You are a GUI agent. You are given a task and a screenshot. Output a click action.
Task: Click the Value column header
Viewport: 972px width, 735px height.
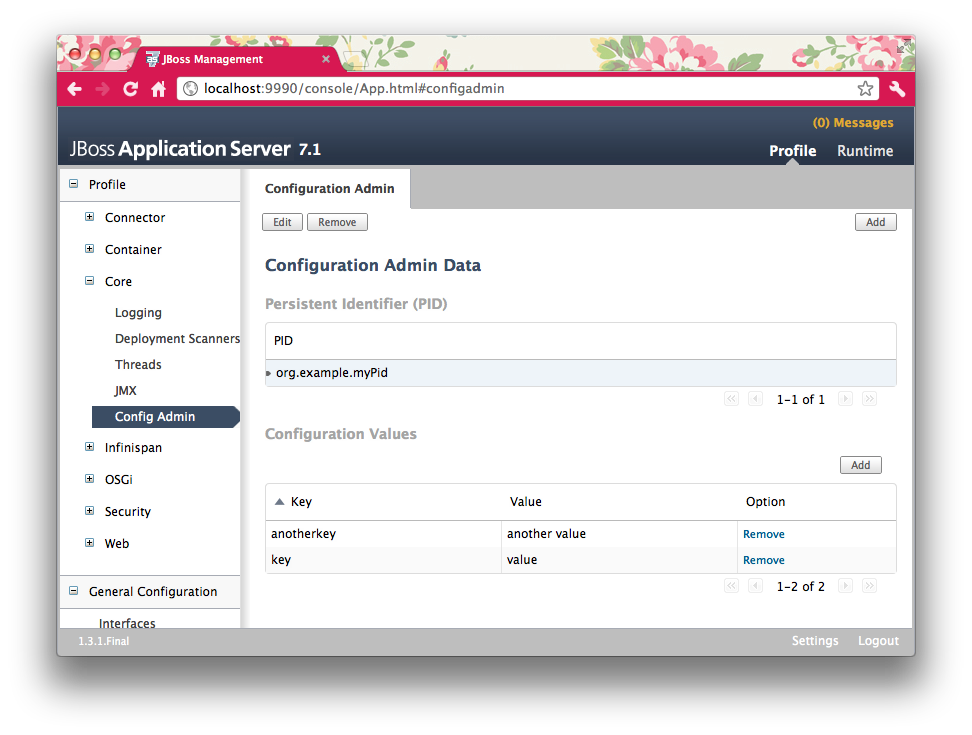[526, 501]
